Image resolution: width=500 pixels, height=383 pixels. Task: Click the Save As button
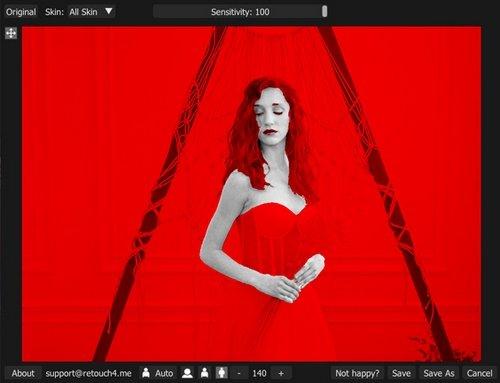[439, 373]
